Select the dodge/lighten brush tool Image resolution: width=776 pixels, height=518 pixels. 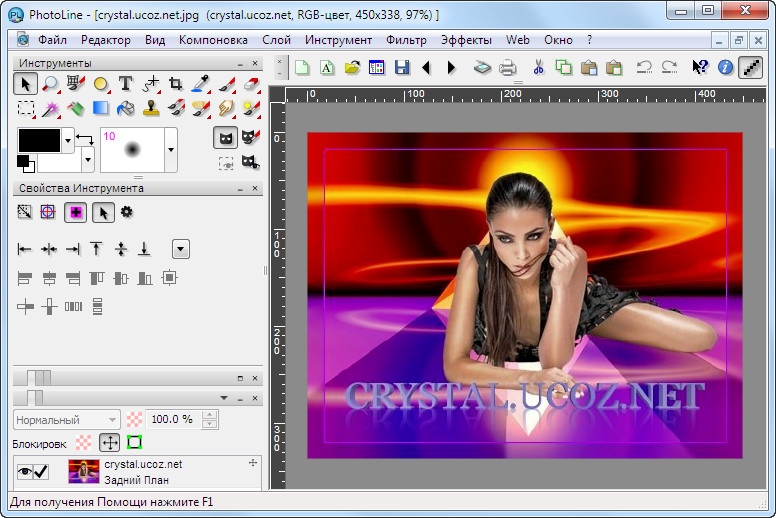251,108
